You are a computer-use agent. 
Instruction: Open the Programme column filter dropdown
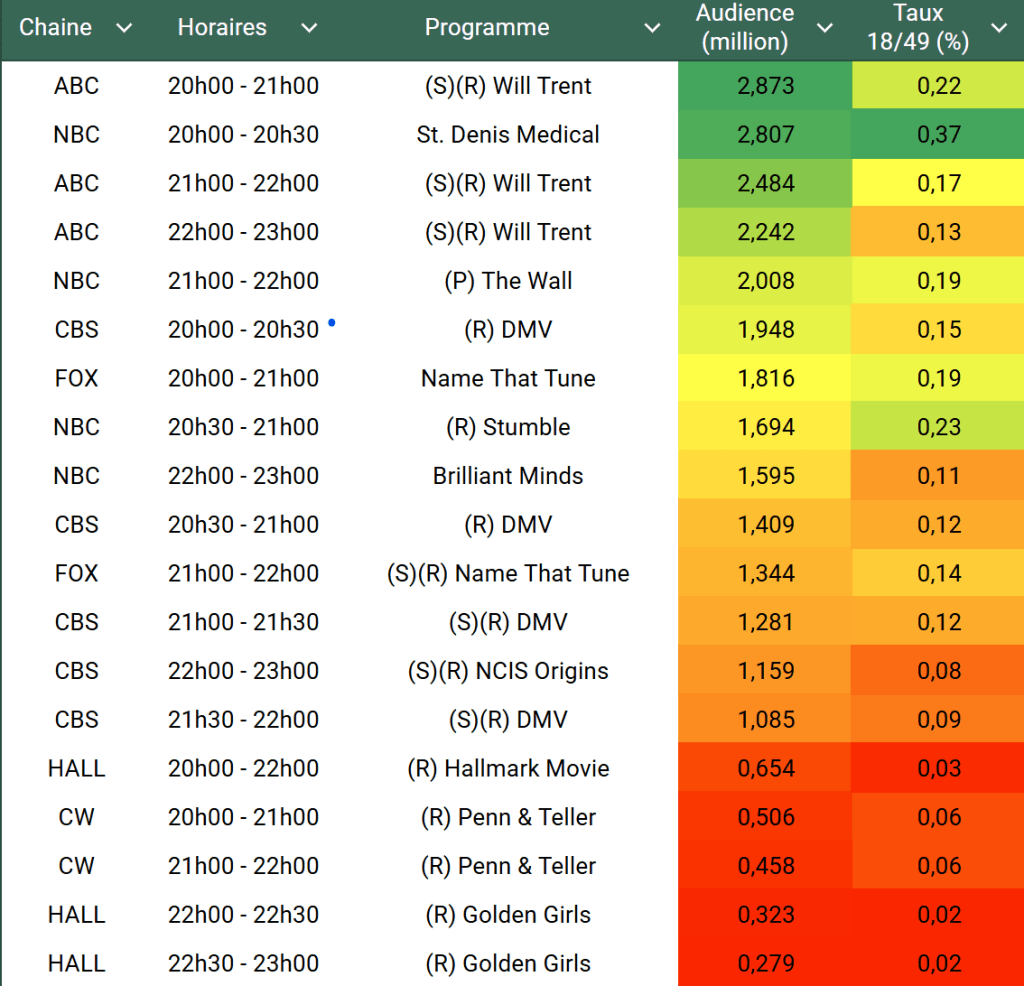652,28
